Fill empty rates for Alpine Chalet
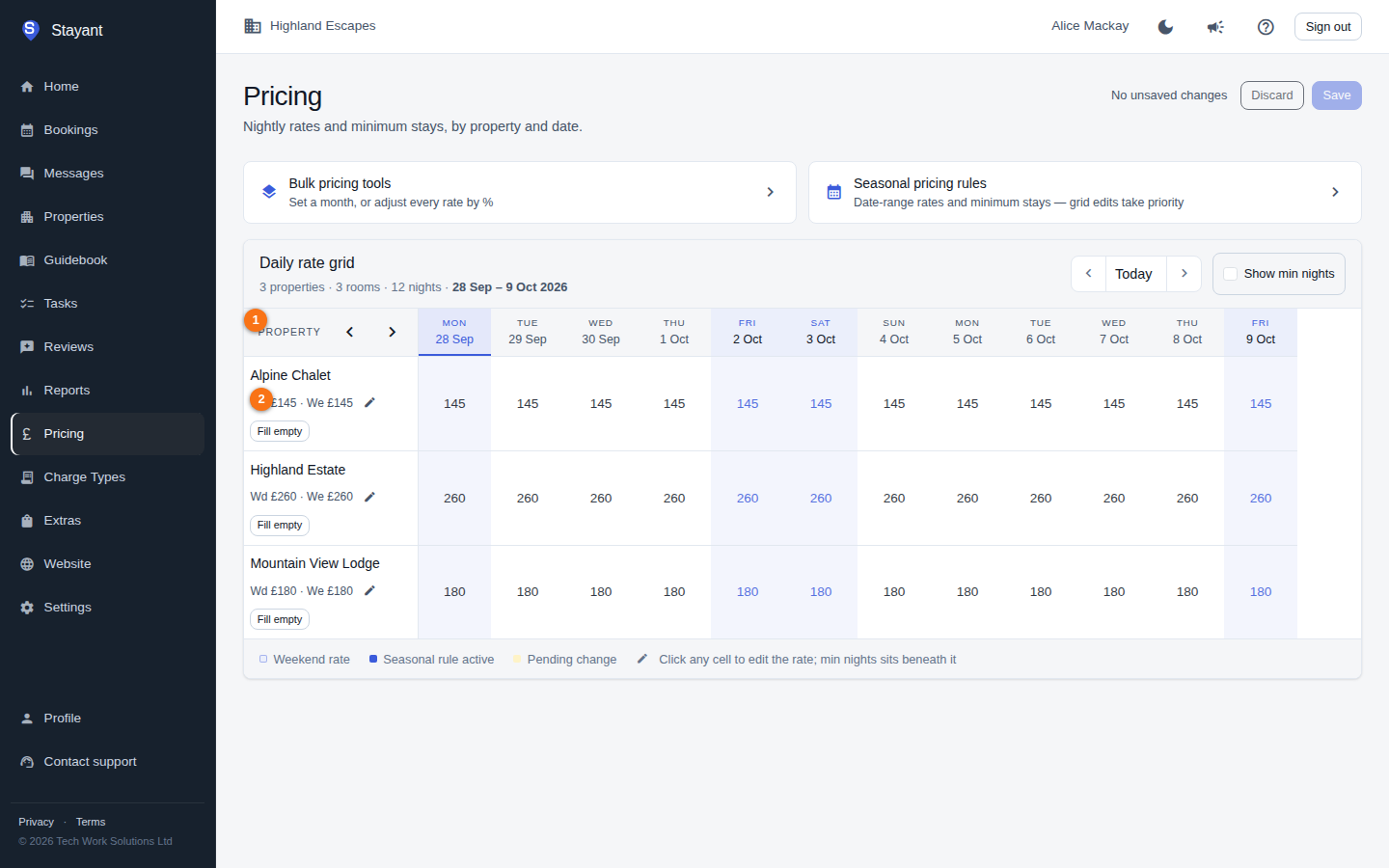This screenshot has height=868, width=1389. click(280, 431)
